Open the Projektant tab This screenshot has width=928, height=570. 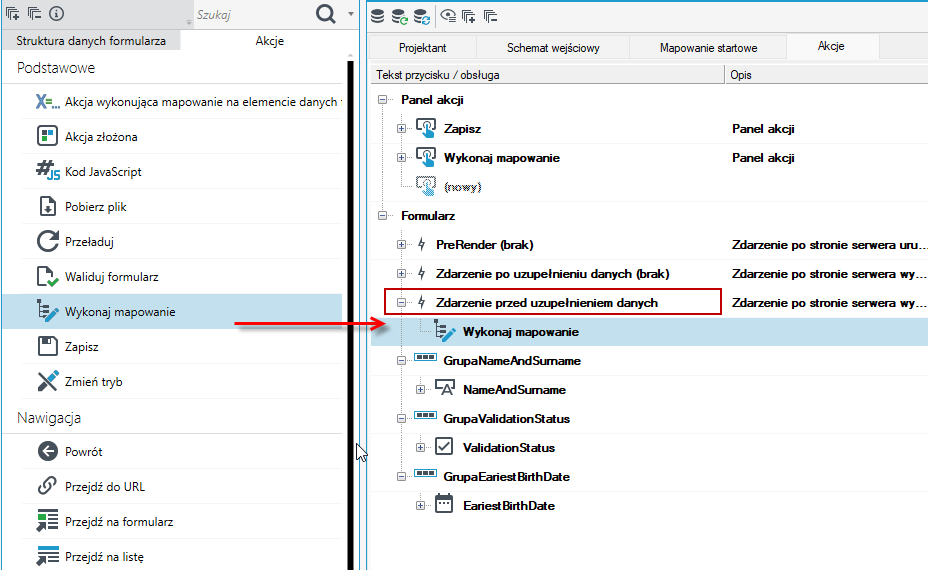pos(423,48)
